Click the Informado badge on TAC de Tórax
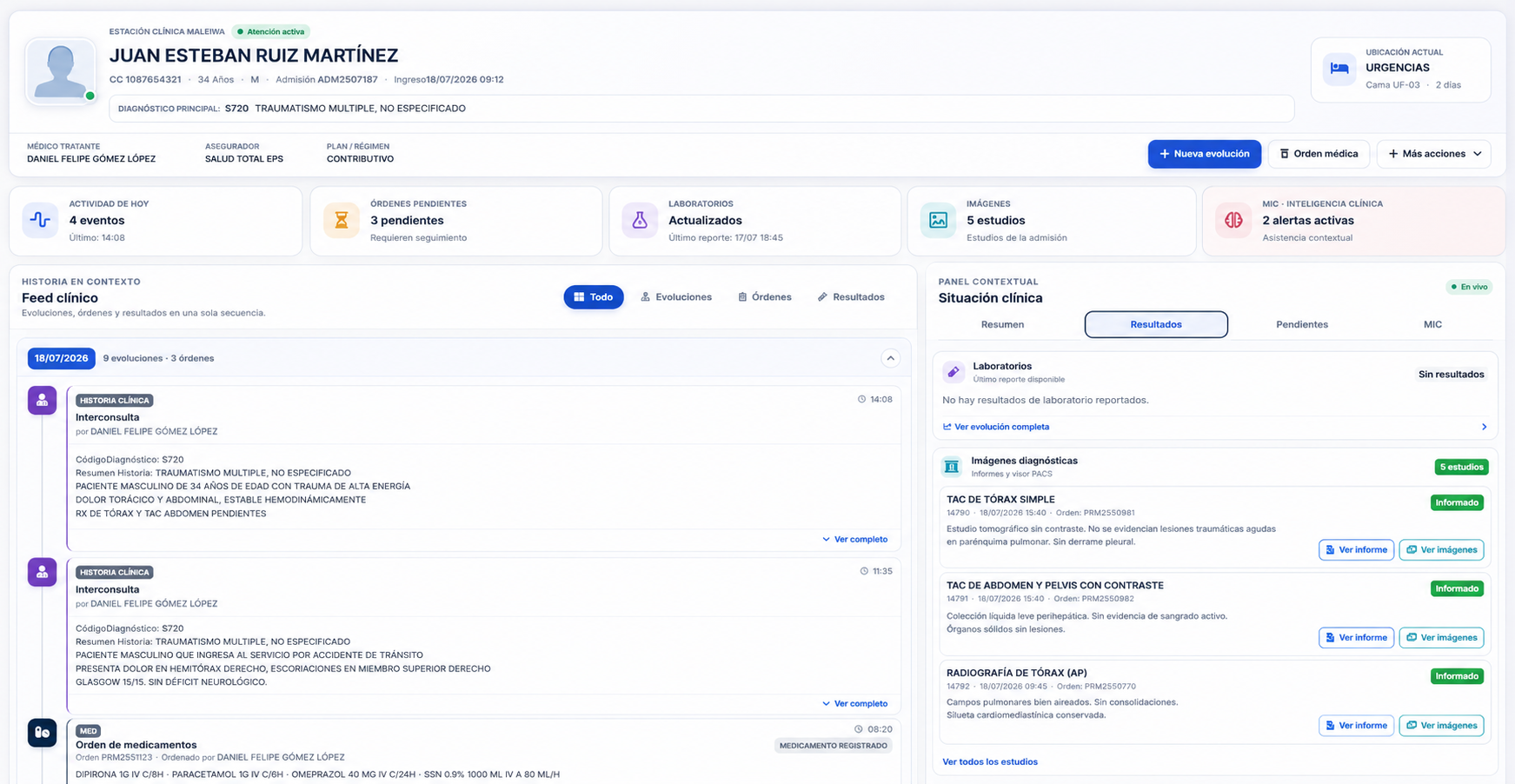1515x784 pixels. click(1457, 502)
